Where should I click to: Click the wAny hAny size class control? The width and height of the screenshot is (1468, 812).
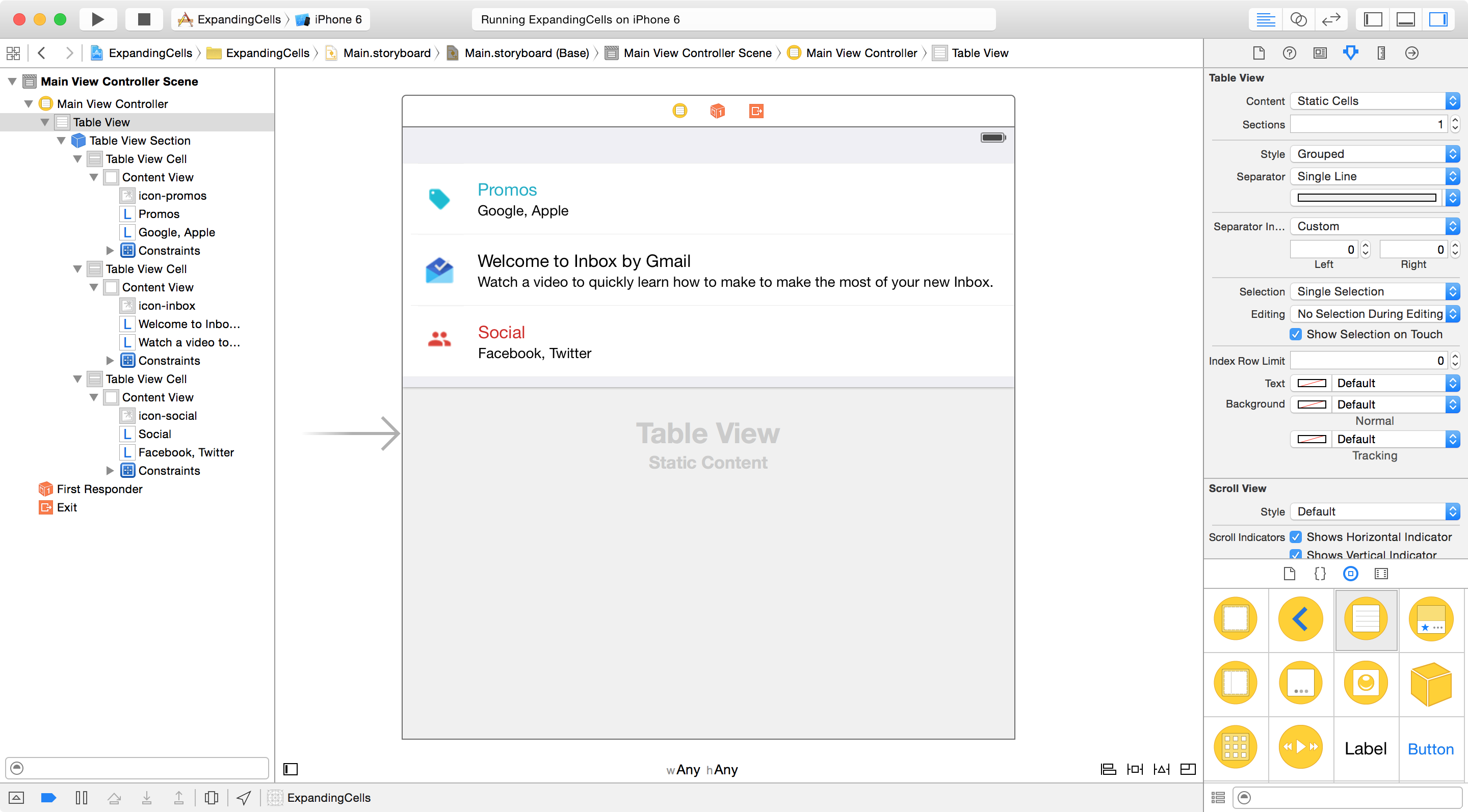click(x=702, y=769)
